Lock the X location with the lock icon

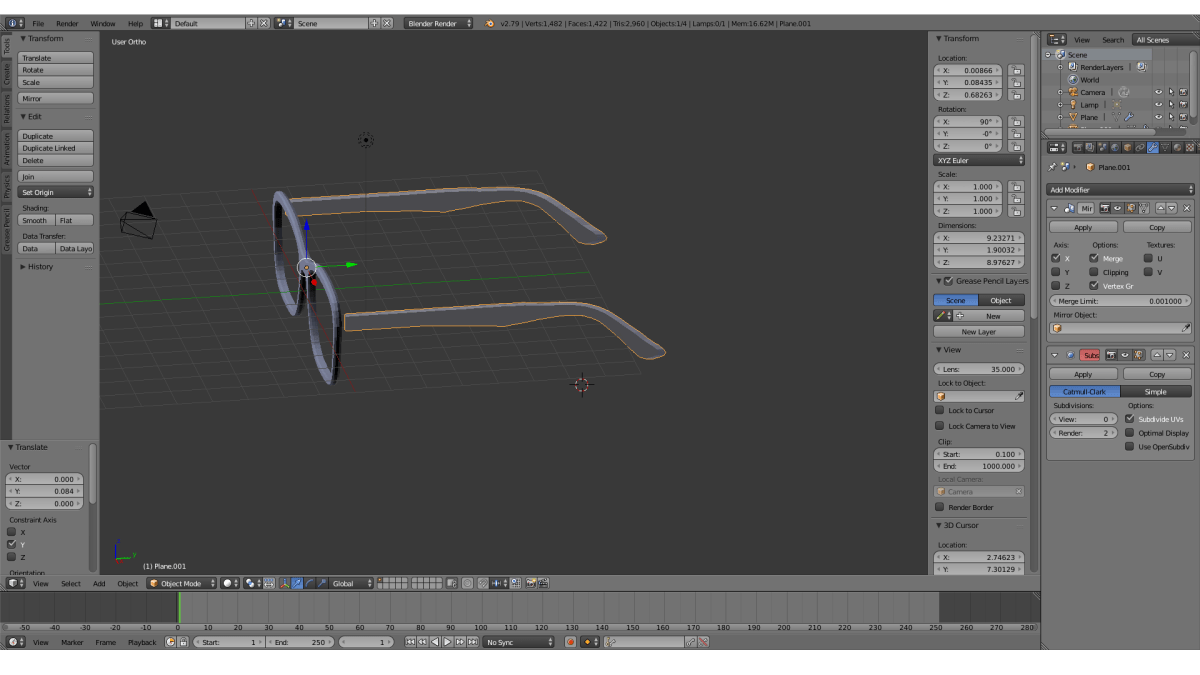pos(1016,71)
